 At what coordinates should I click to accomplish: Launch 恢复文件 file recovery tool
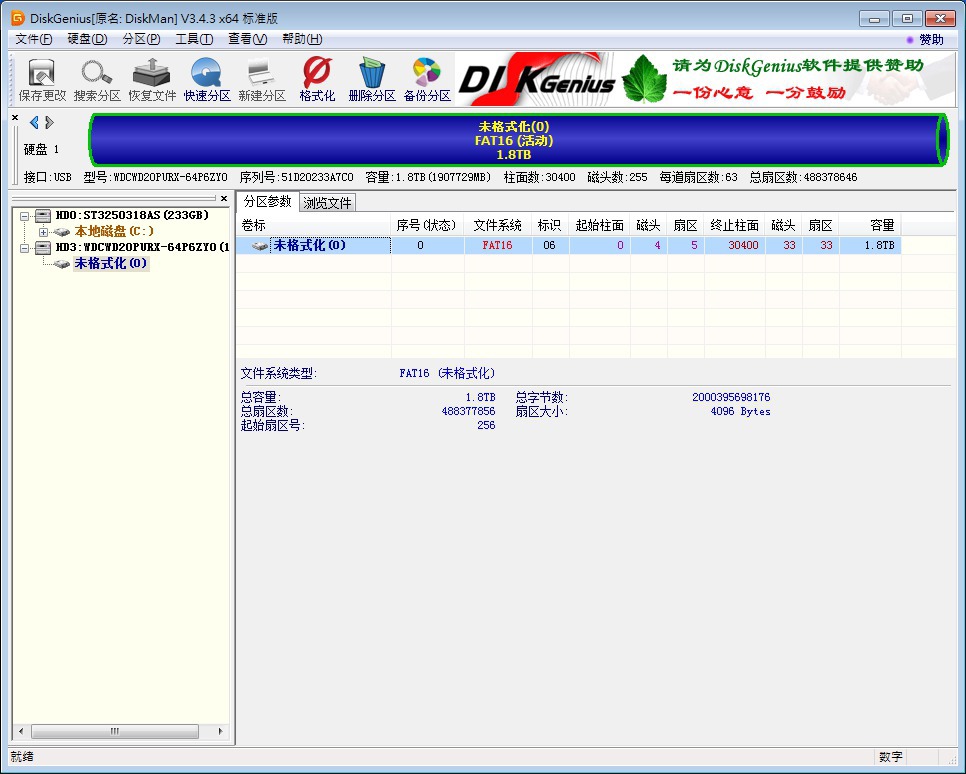(152, 79)
